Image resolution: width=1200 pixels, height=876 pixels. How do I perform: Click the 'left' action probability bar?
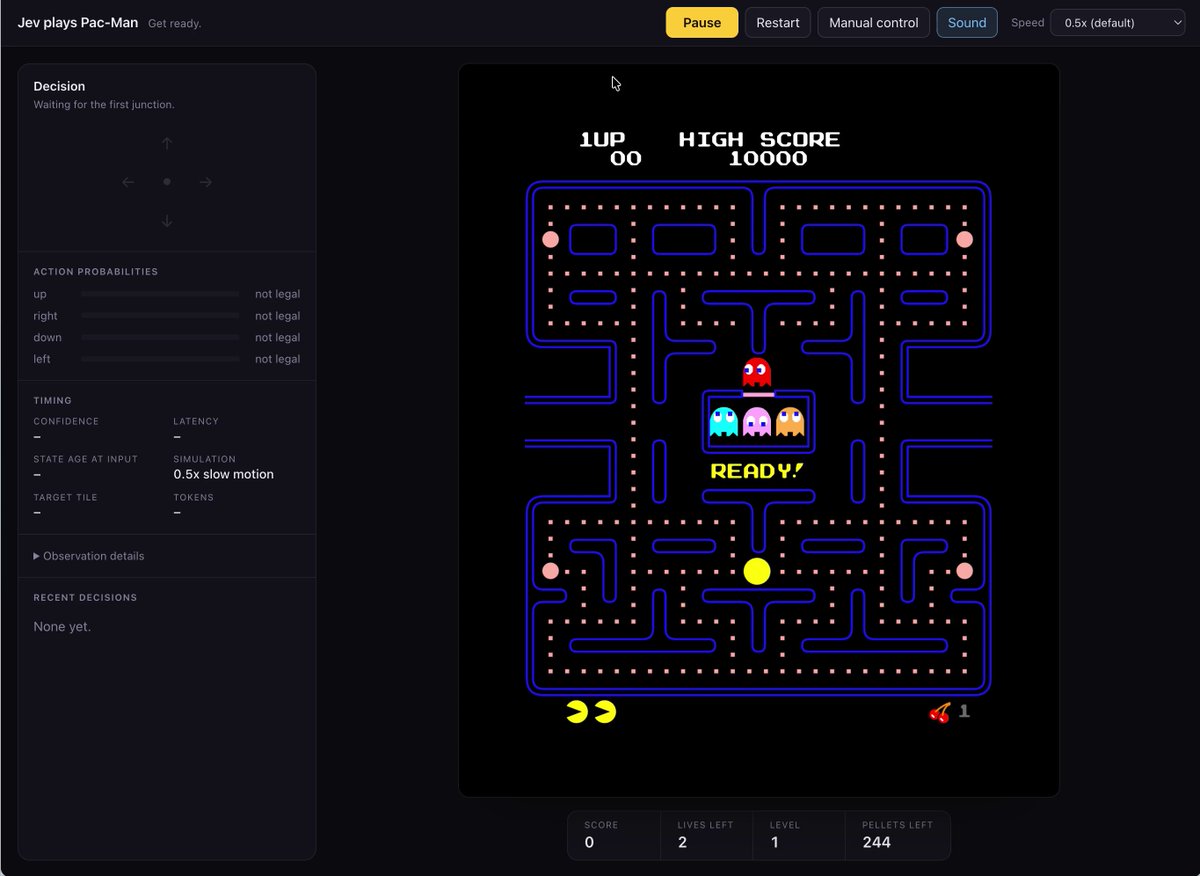point(160,359)
